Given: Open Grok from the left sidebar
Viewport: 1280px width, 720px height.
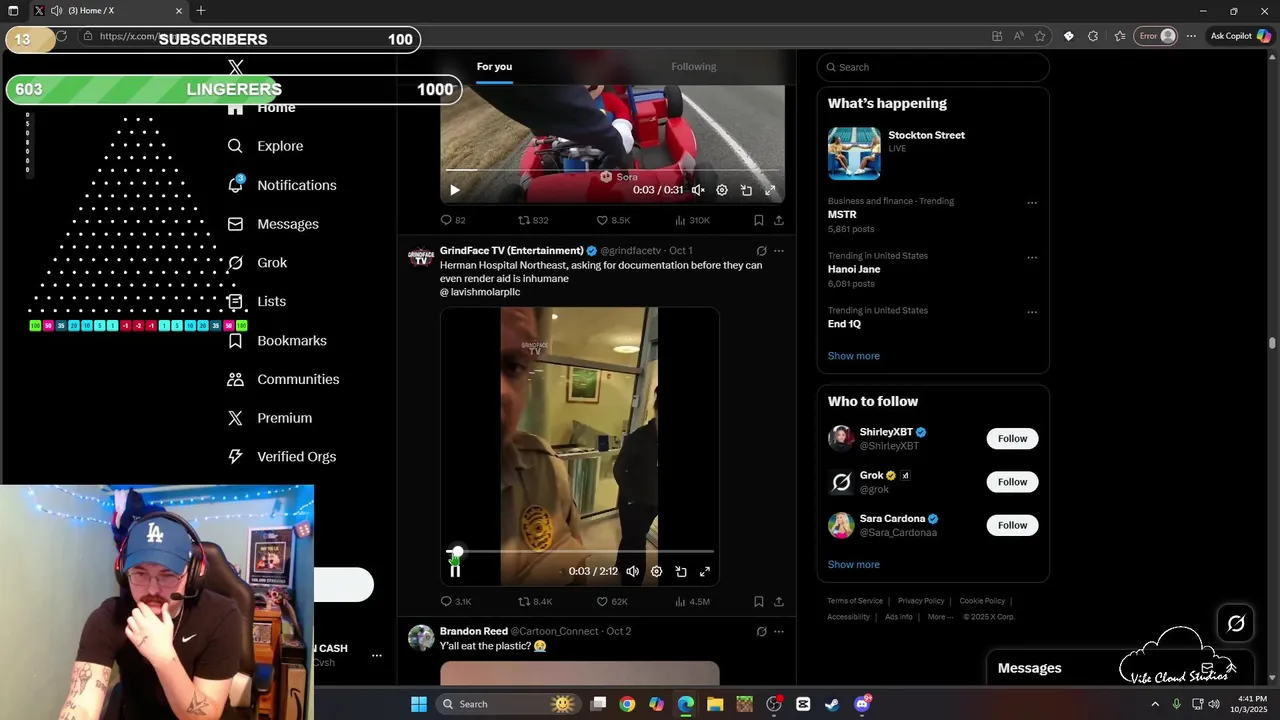Looking at the screenshot, I should coord(257,263).
